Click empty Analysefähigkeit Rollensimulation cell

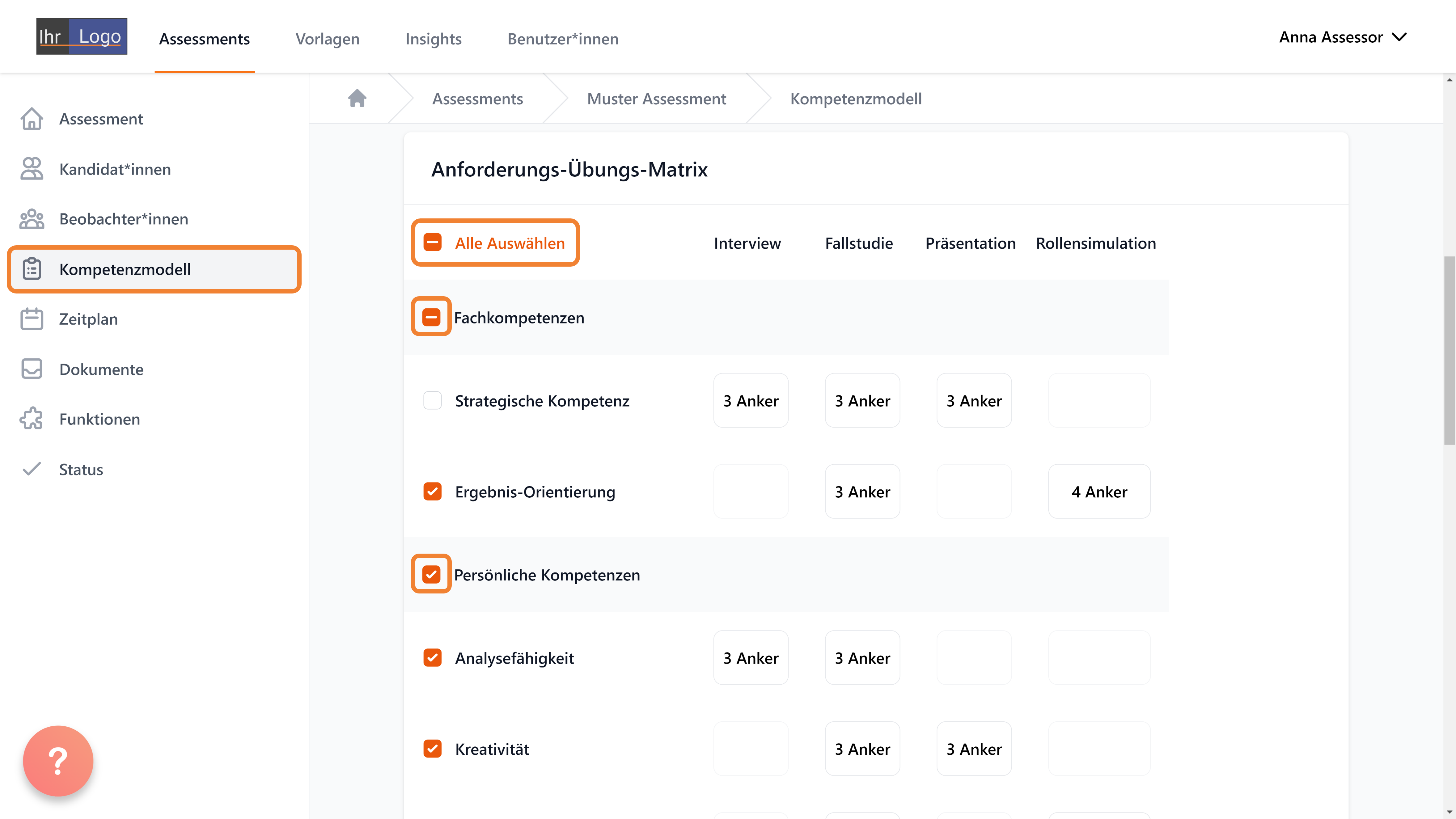[x=1099, y=657]
